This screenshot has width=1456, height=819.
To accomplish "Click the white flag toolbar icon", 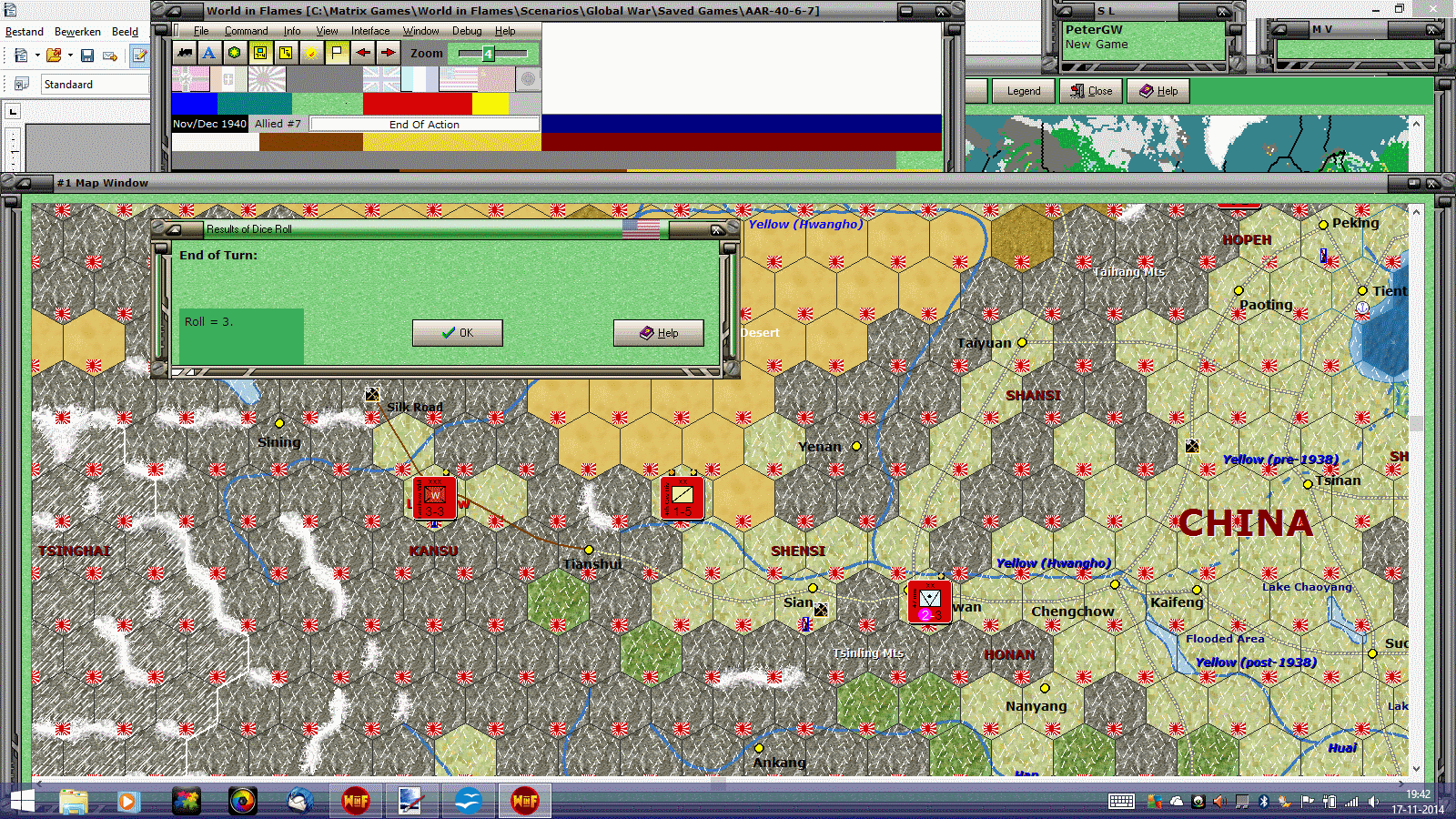I will click(337, 53).
